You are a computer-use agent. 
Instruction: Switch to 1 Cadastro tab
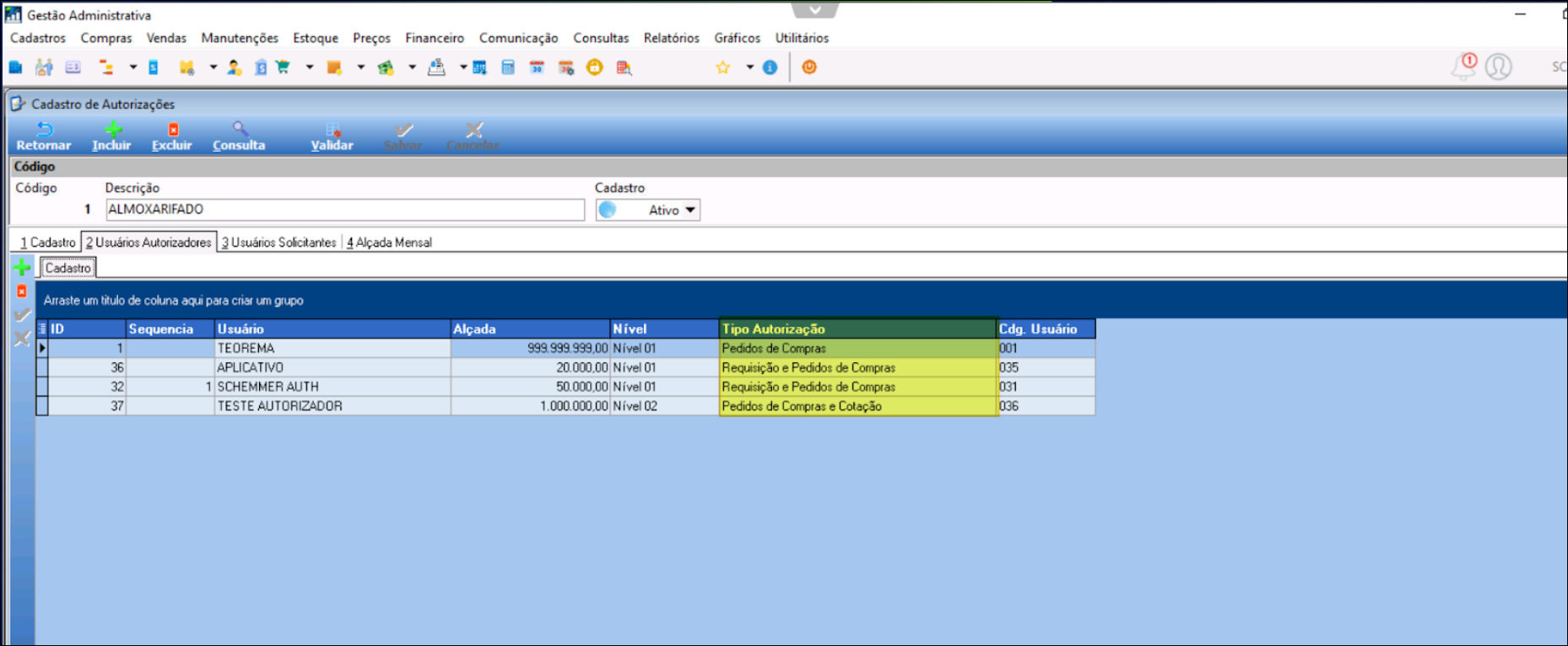pyautogui.click(x=48, y=242)
